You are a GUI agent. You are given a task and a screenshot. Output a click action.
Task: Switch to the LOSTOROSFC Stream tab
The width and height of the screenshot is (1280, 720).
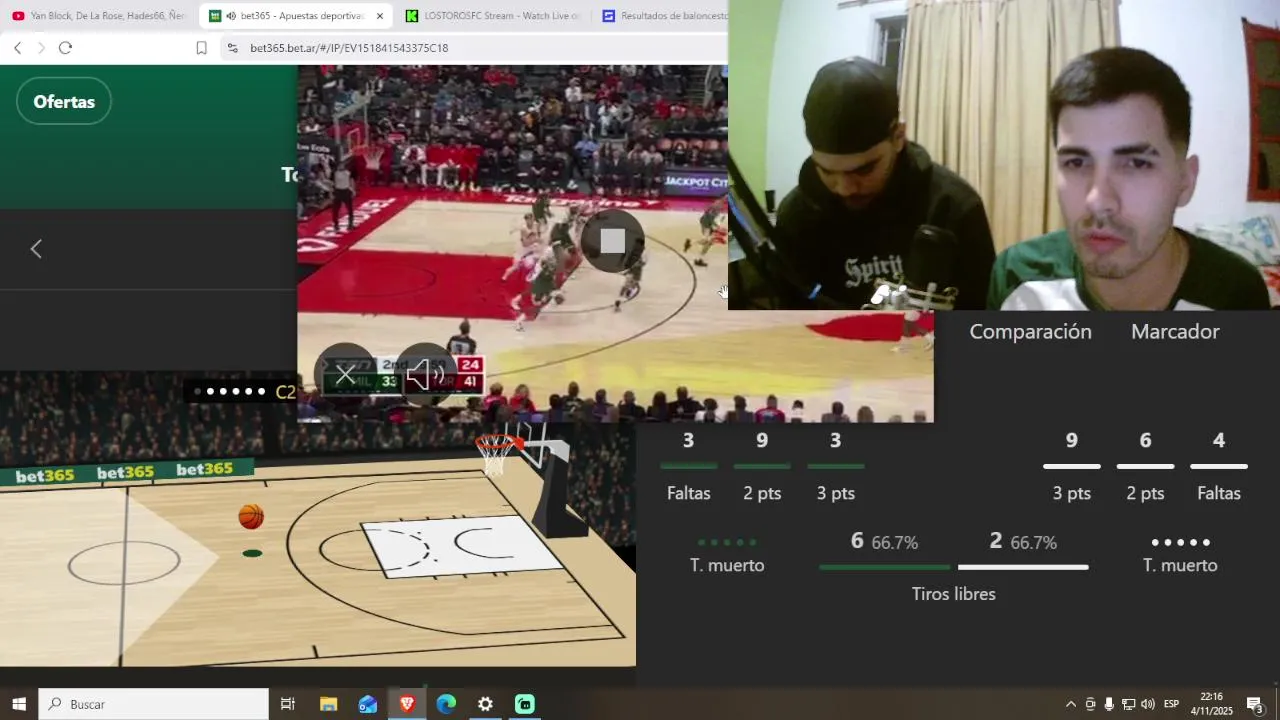pos(494,16)
